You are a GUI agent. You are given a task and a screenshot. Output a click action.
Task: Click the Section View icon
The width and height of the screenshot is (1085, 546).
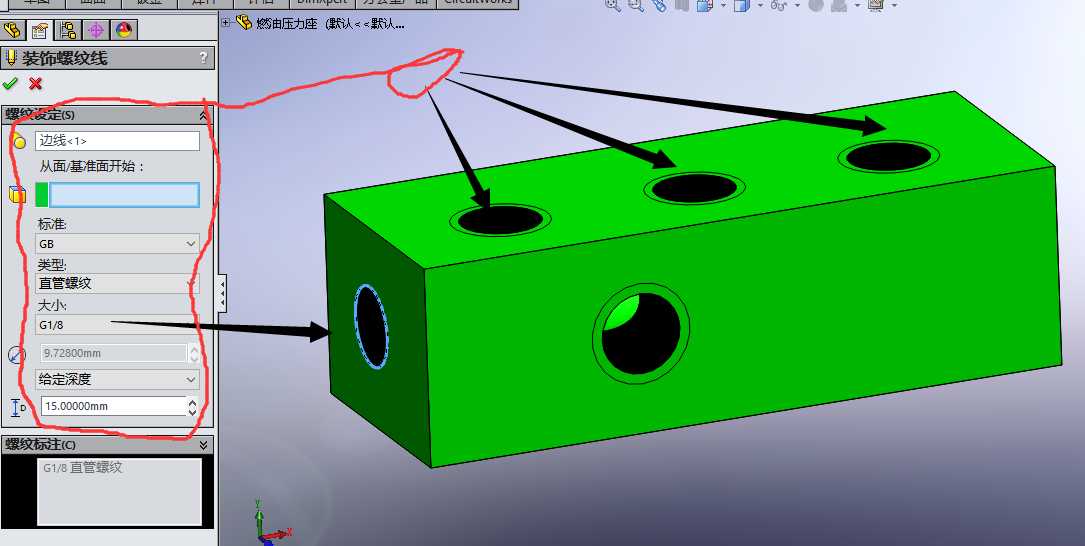(682, 4)
